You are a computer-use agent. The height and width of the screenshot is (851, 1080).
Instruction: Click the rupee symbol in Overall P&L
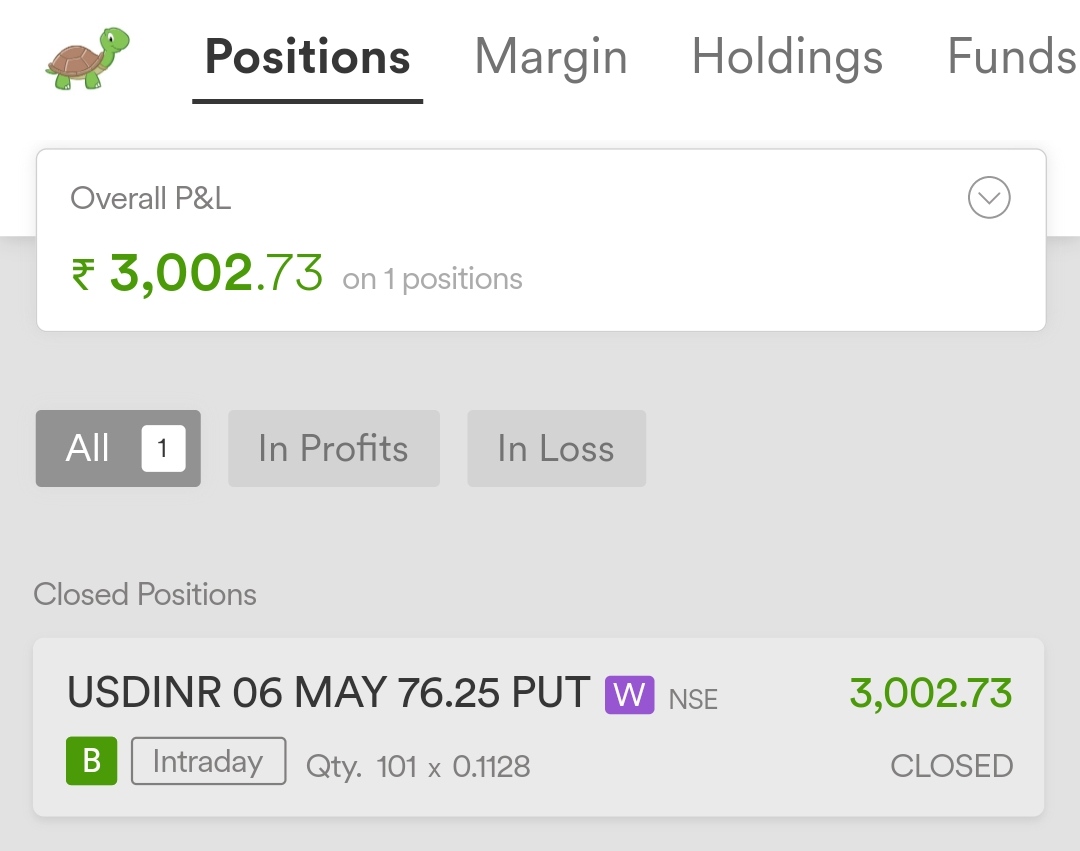(x=83, y=274)
